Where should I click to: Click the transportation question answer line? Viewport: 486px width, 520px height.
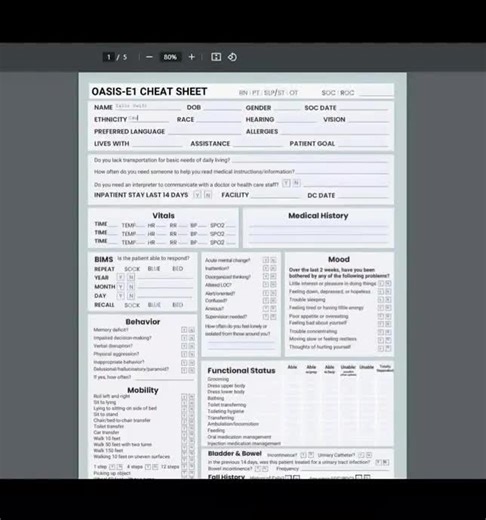pos(310,160)
